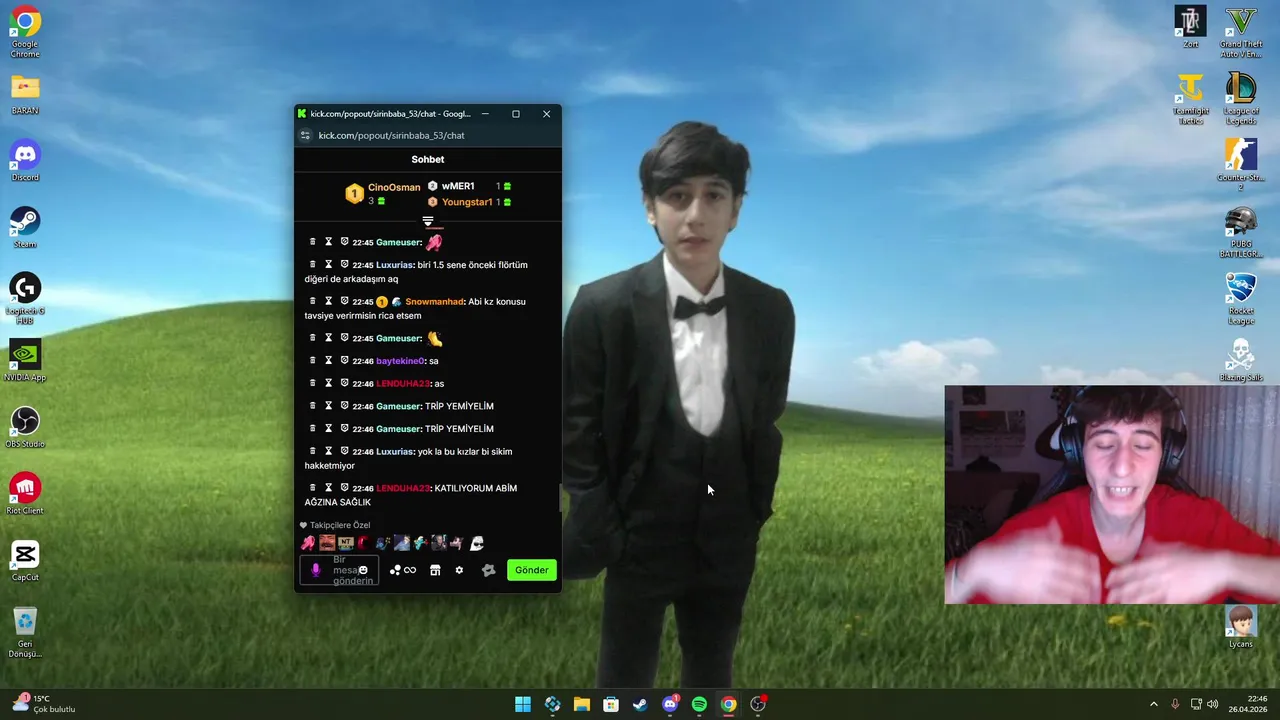Screen dimensions: 1280x720
Task: Open the emoji picker in chat
Action: tap(363, 570)
